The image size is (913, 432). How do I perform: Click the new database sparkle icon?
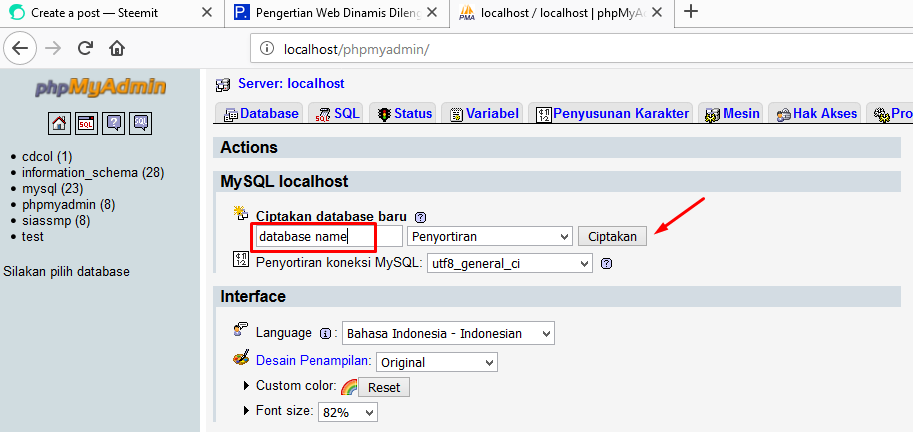[x=240, y=213]
